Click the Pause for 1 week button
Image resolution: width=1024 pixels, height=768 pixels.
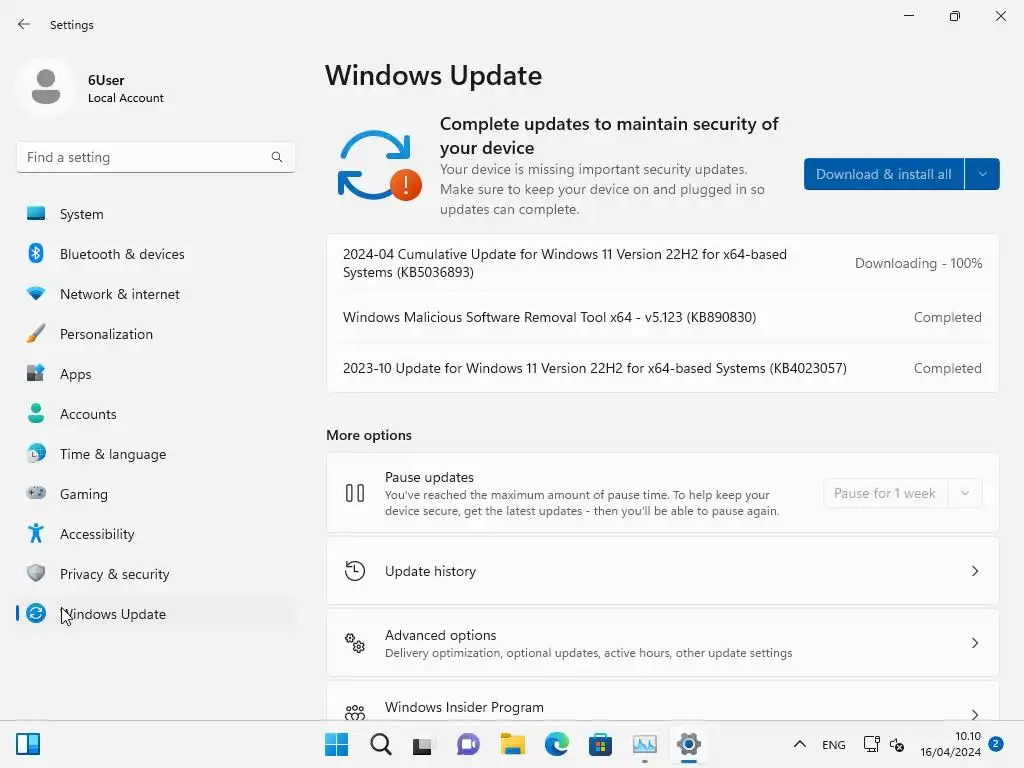(x=885, y=493)
